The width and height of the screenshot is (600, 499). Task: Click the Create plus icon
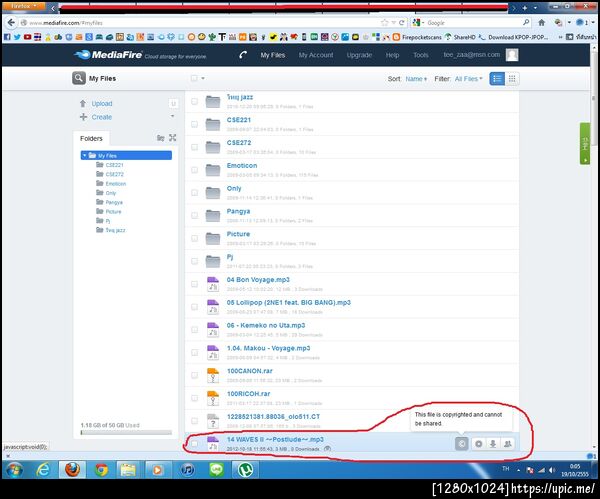[x=83, y=117]
